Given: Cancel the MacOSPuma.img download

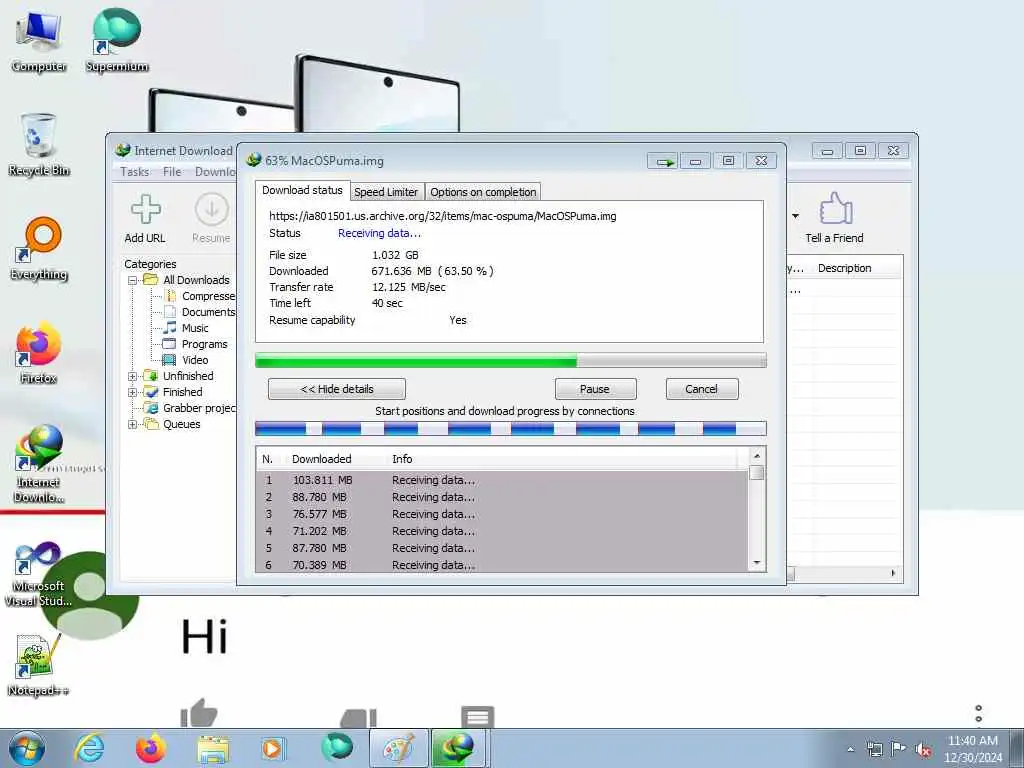Looking at the screenshot, I should (x=702, y=389).
